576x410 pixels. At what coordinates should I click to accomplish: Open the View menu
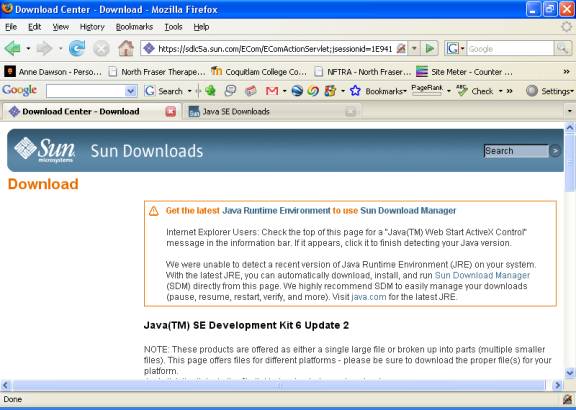coord(61,27)
